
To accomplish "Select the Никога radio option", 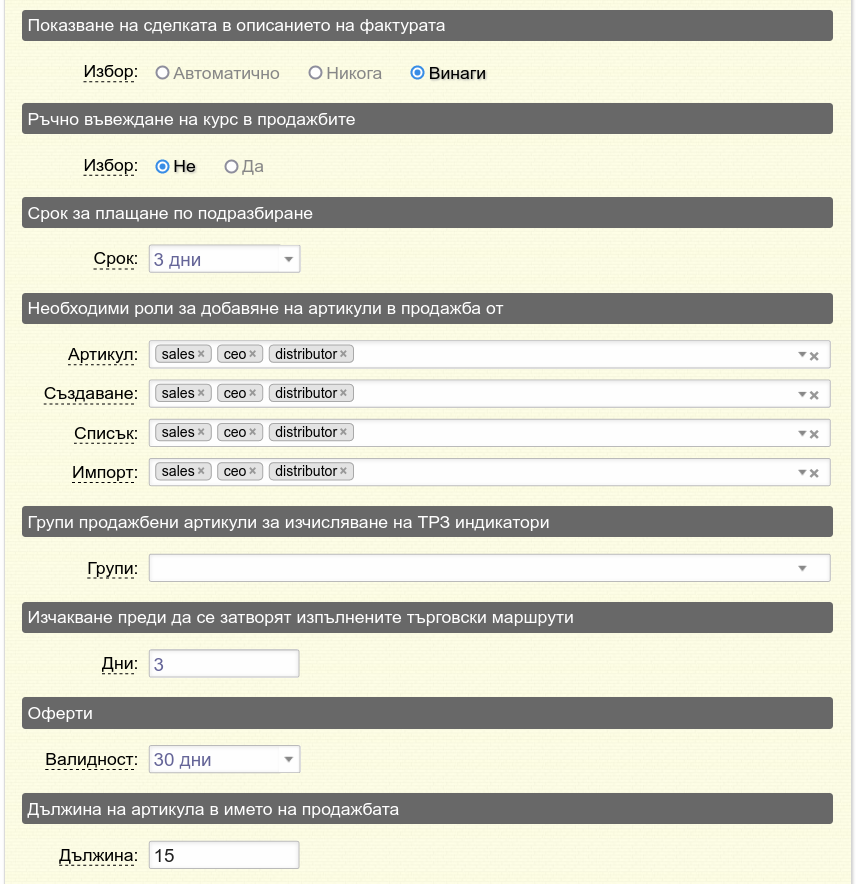I will point(315,73).
